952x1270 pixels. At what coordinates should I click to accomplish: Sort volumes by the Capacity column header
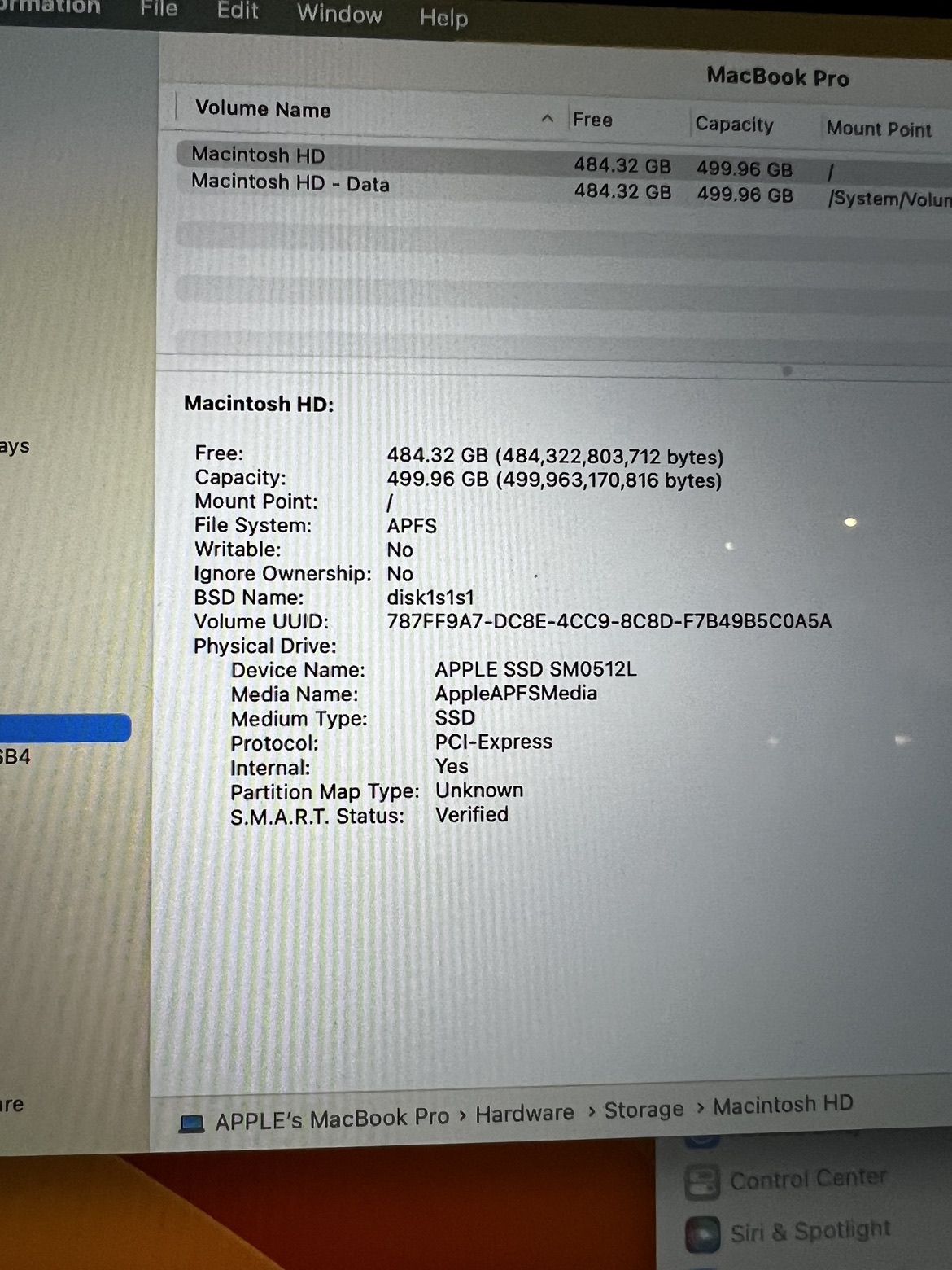[x=734, y=125]
